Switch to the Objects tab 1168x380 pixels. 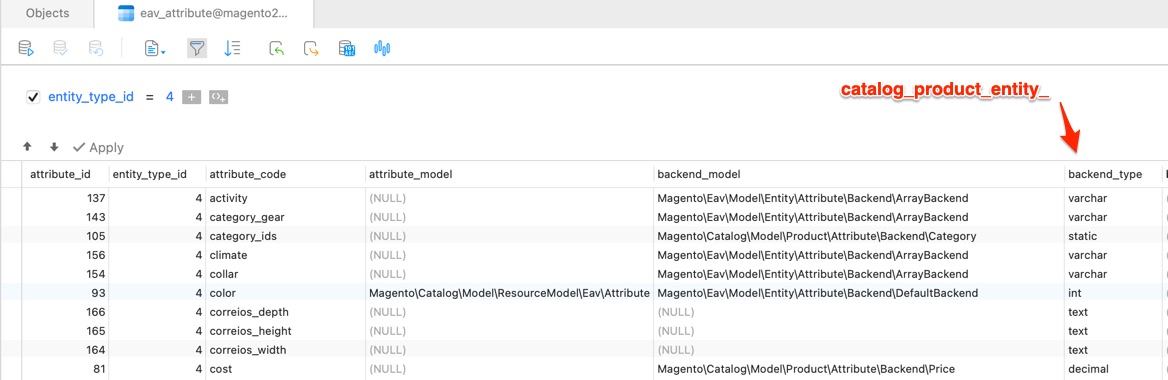tap(47, 13)
